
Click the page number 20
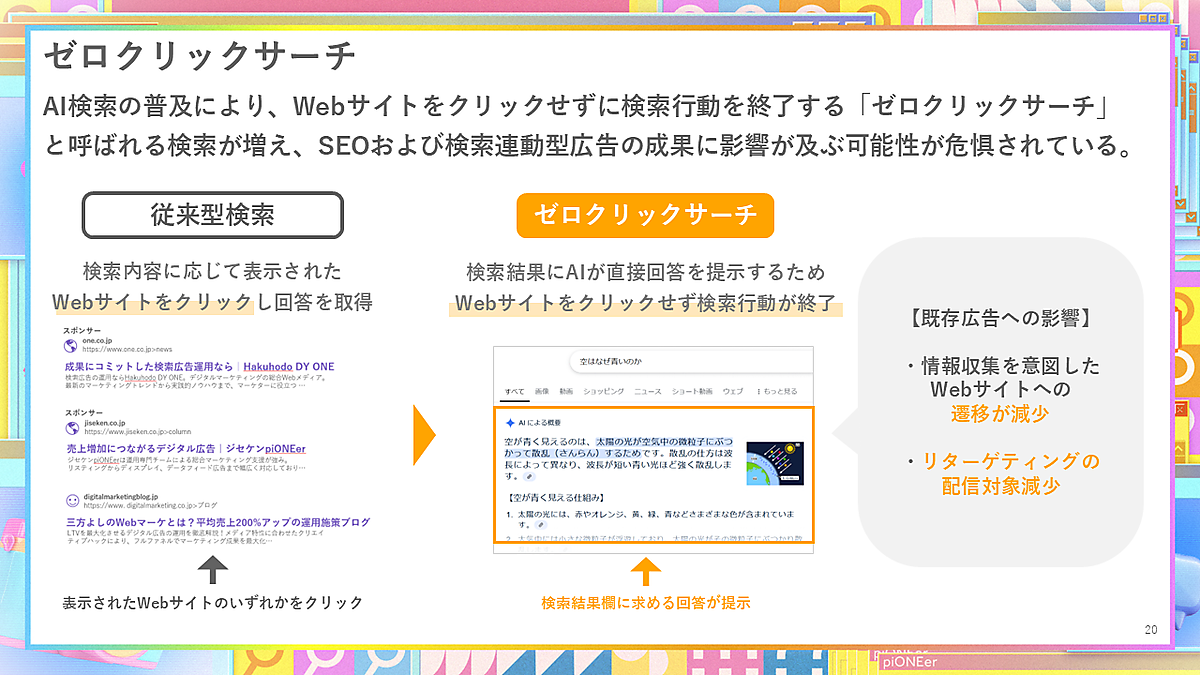point(1150,630)
